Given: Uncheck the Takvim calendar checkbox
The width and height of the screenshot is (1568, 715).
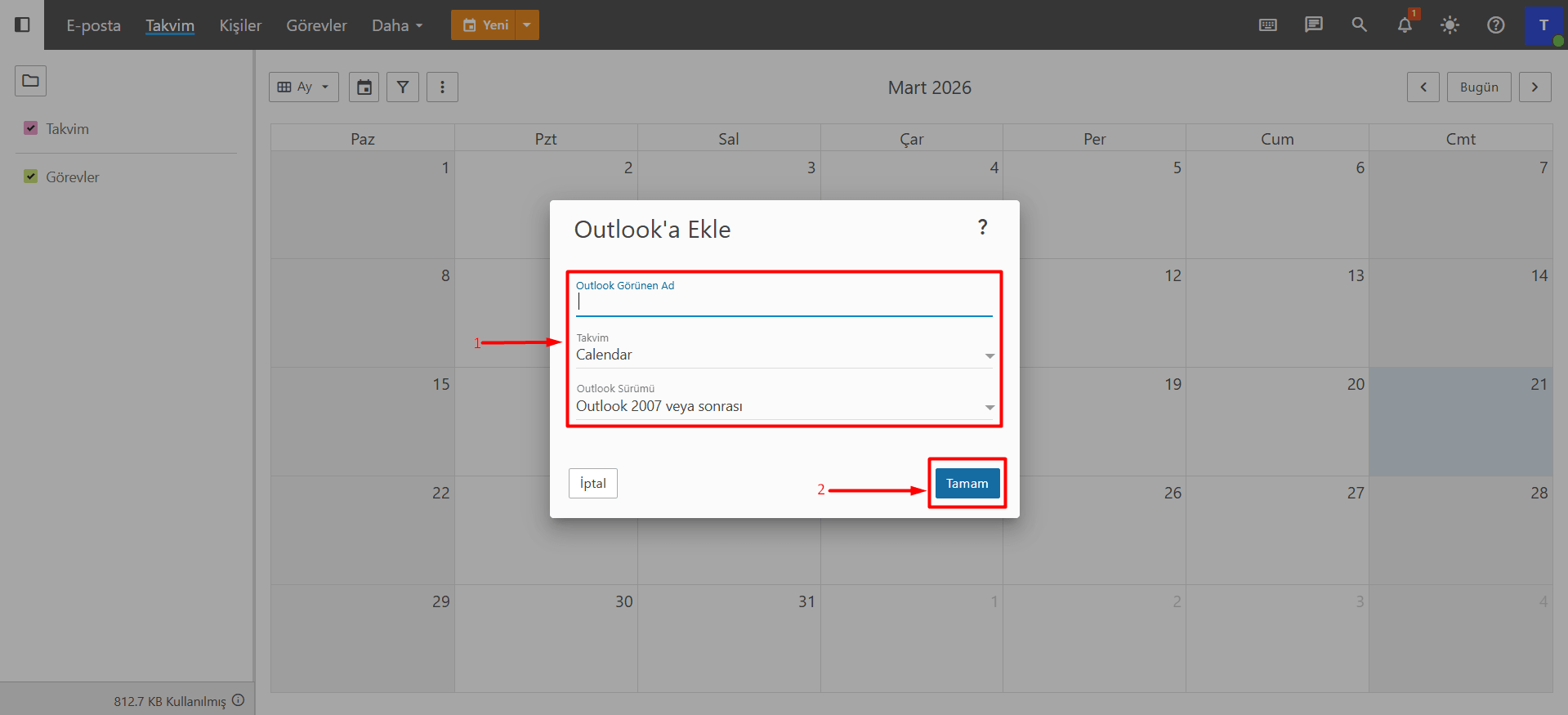Looking at the screenshot, I should click(31, 128).
